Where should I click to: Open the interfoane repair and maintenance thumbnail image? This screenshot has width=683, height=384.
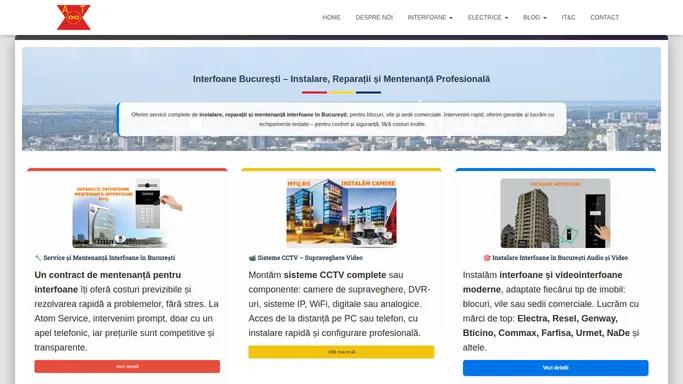tap(127, 213)
